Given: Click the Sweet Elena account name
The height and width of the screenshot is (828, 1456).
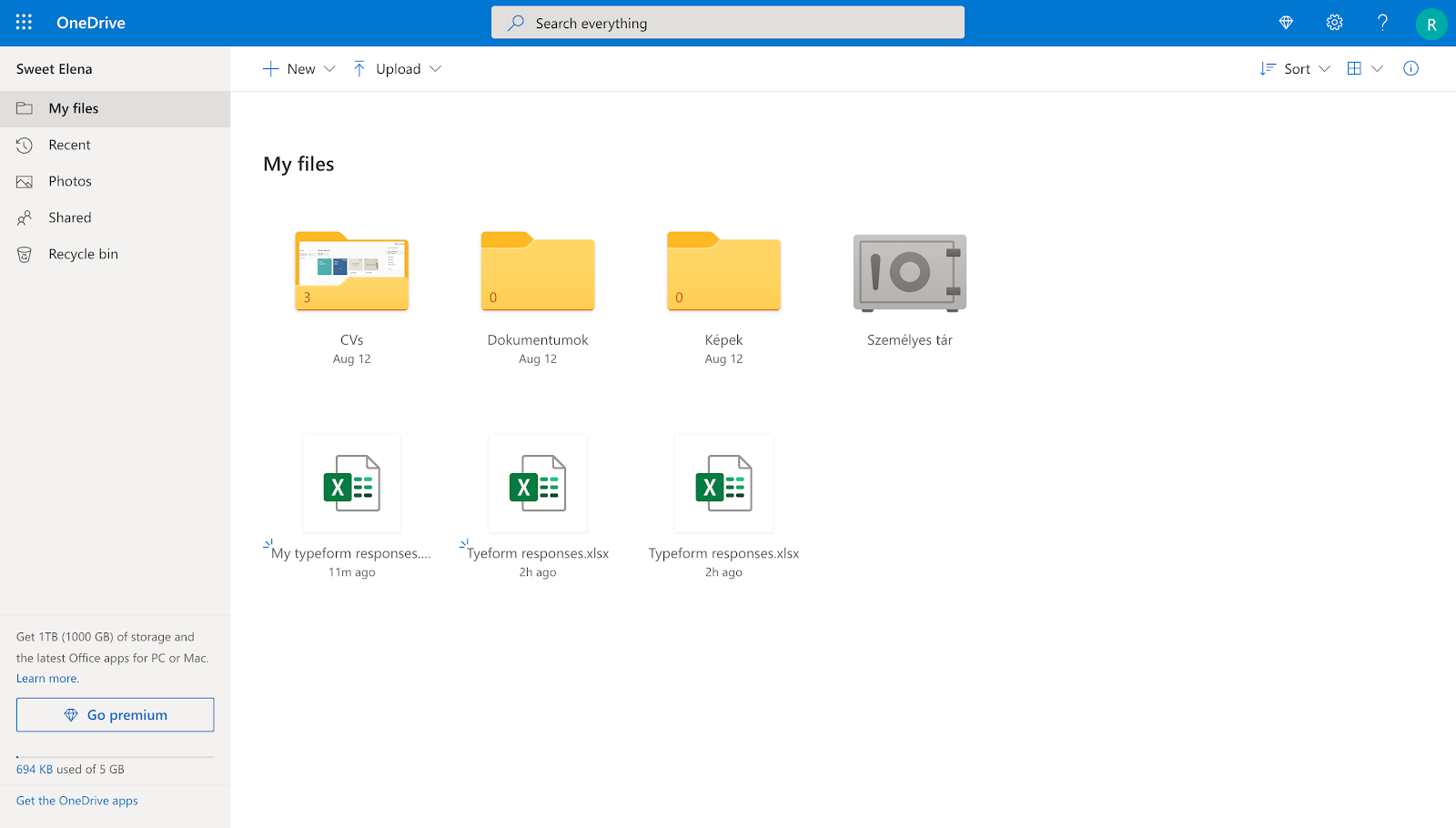Looking at the screenshot, I should [x=55, y=69].
